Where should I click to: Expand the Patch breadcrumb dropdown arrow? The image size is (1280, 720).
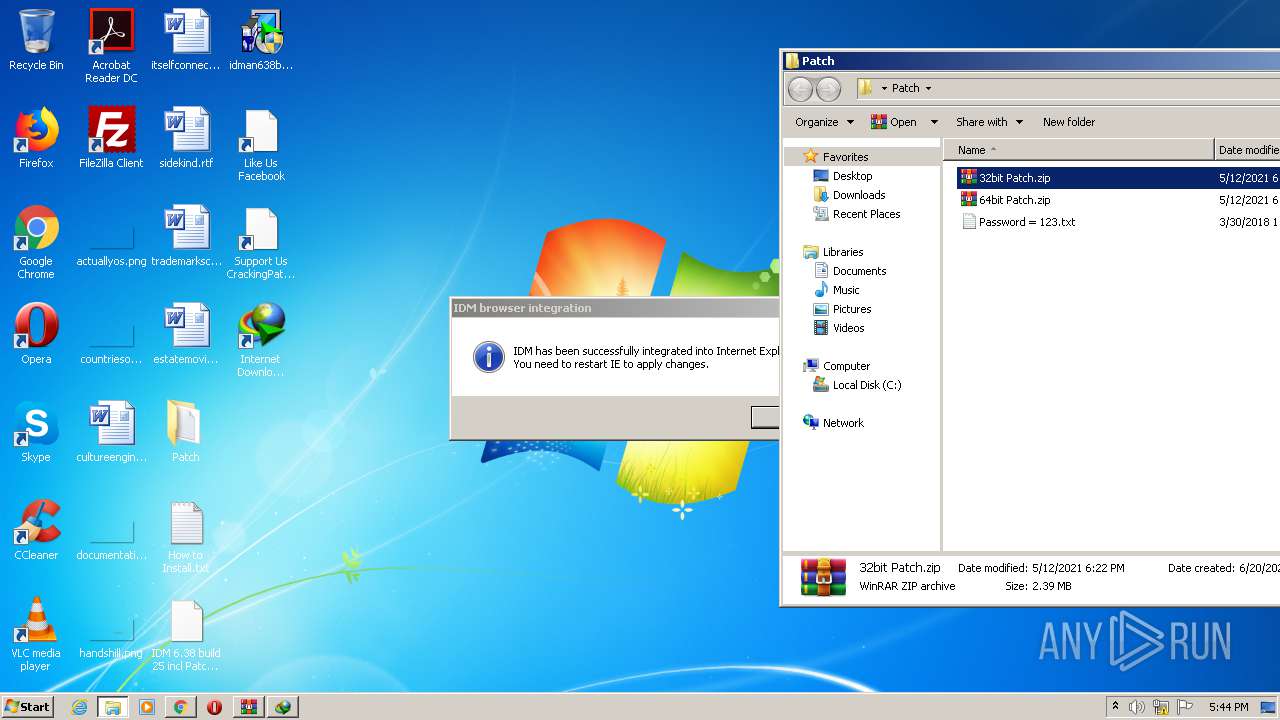point(928,88)
